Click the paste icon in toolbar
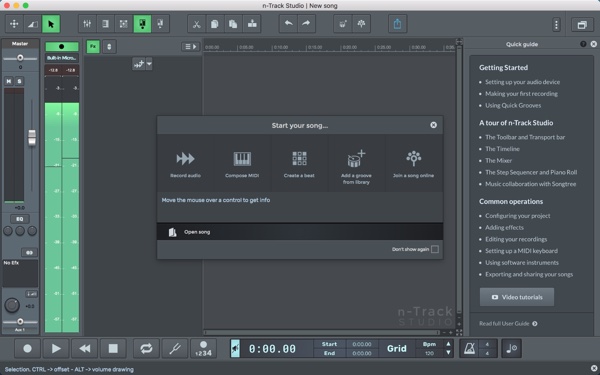The image size is (600, 375). click(233, 24)
